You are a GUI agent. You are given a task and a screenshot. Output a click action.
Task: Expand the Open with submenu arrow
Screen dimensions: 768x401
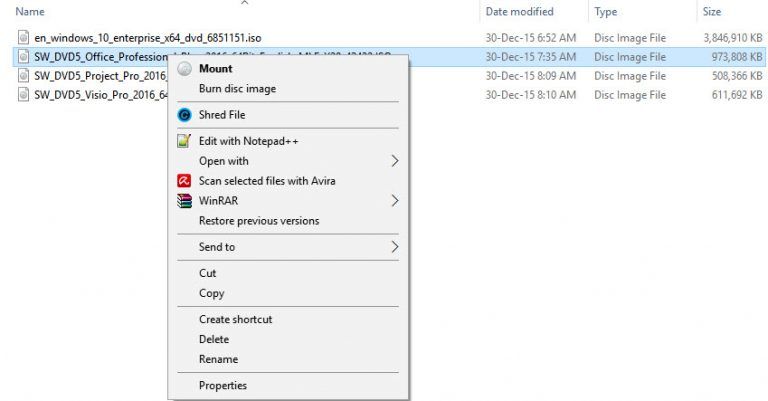[x=395, y=161]
